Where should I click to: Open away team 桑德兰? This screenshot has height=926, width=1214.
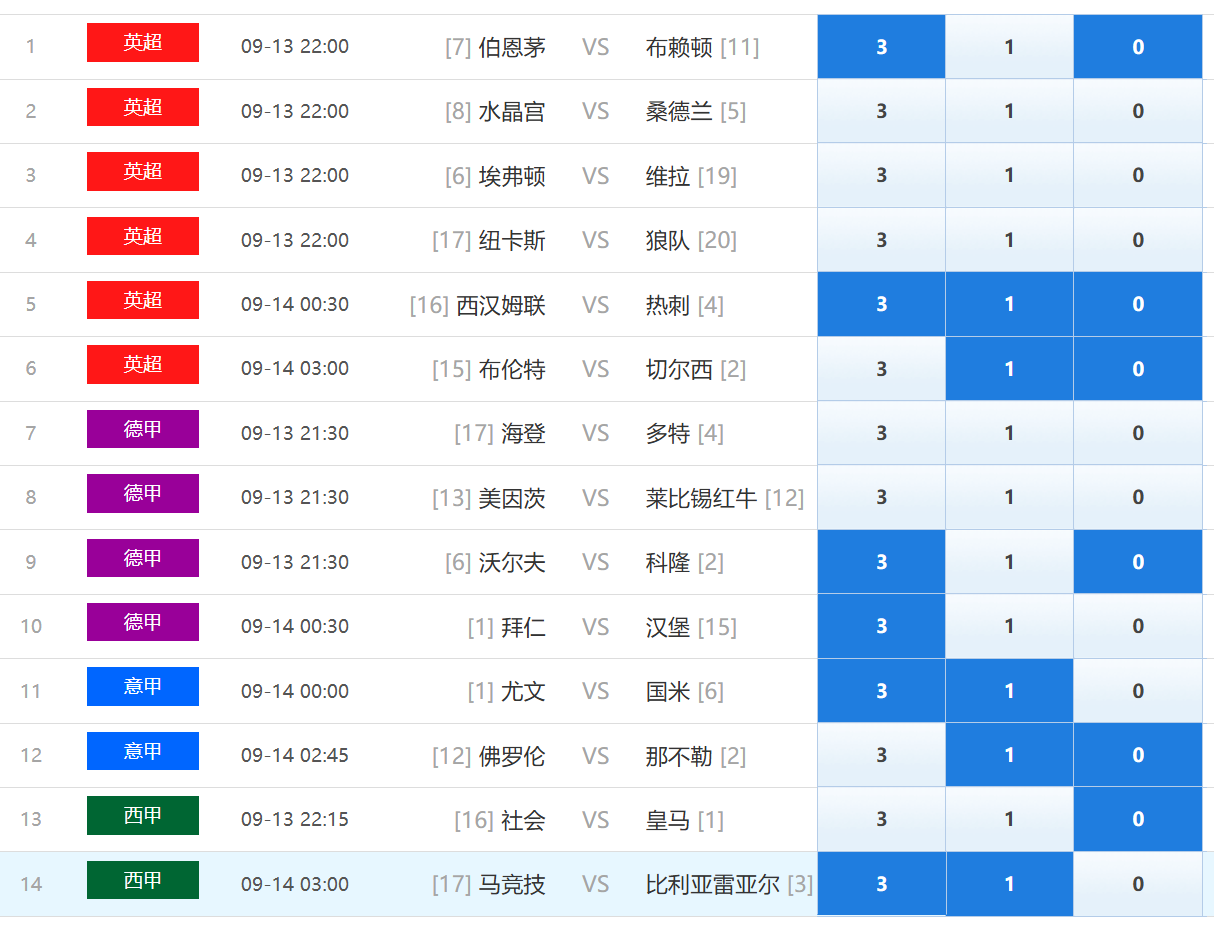click(679, 111)
